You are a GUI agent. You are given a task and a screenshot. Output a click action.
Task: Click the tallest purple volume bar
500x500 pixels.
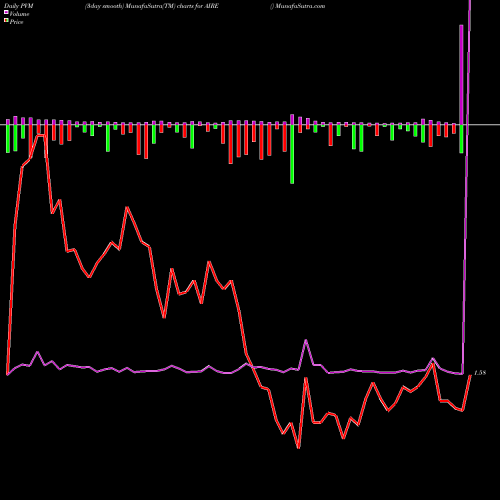(461, 75)
